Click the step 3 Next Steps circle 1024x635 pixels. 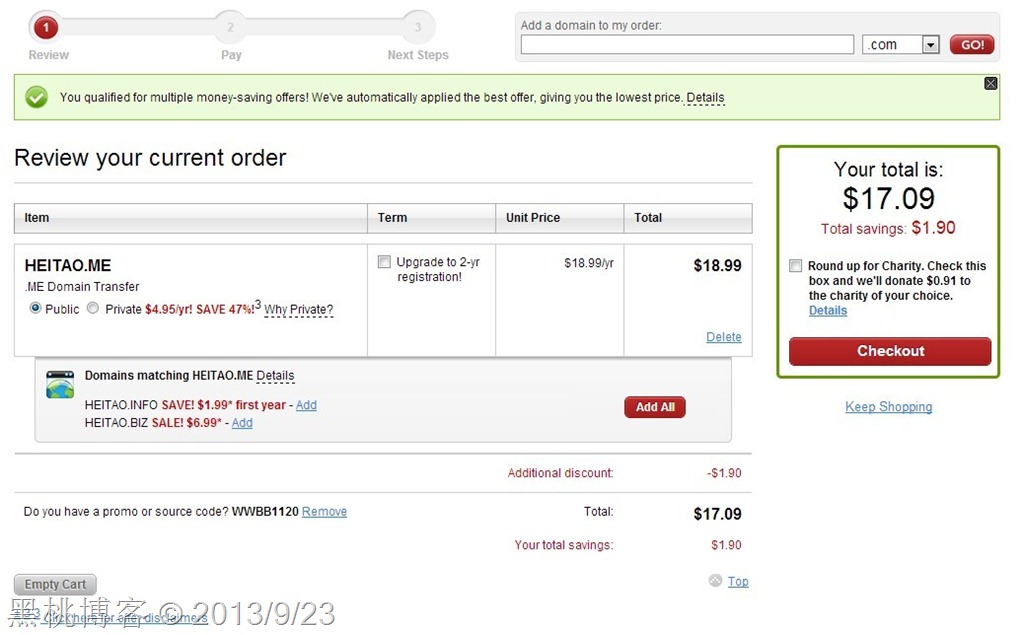click(418, 27)
